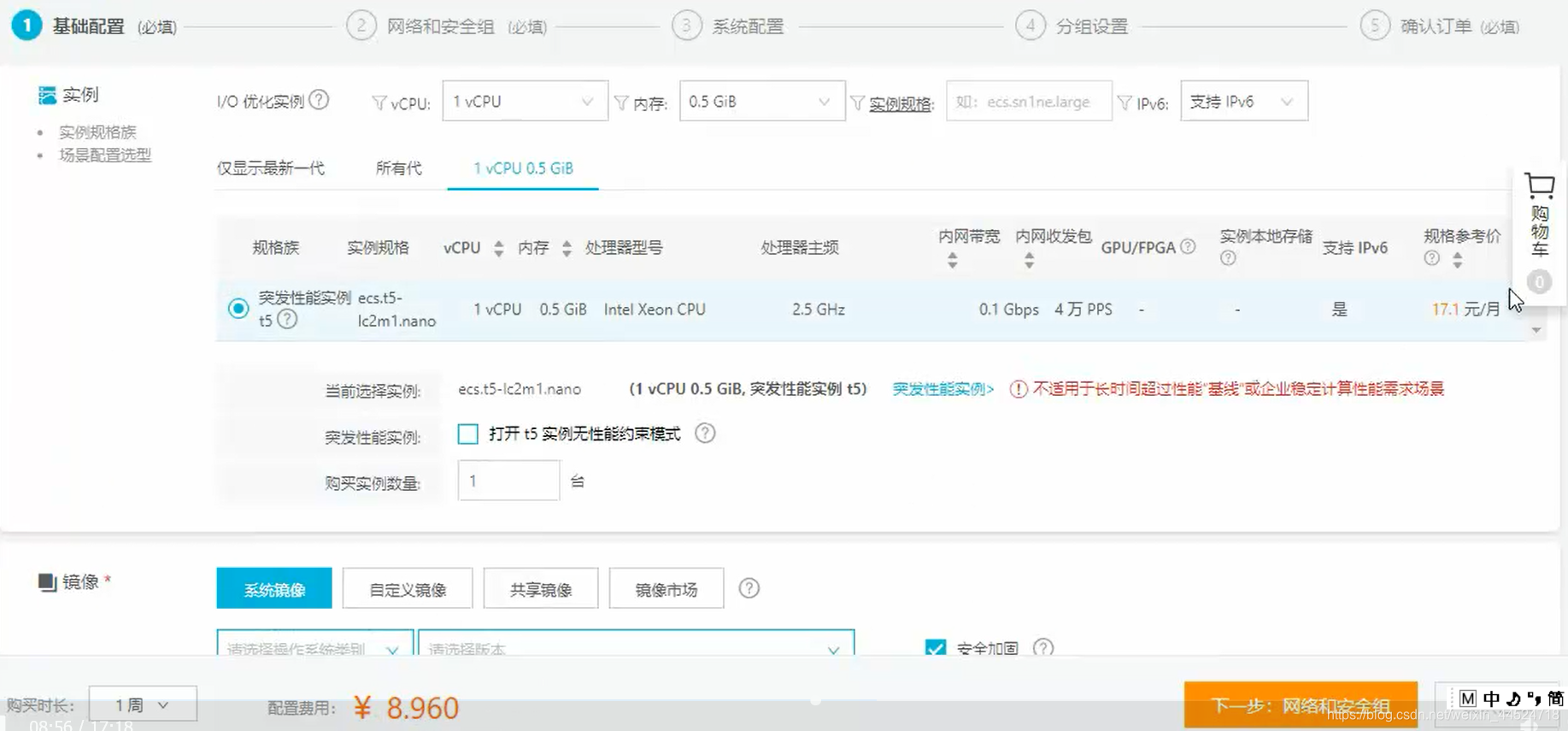Click help icon next to I/O 优化实例

click(x=319, y=100)
